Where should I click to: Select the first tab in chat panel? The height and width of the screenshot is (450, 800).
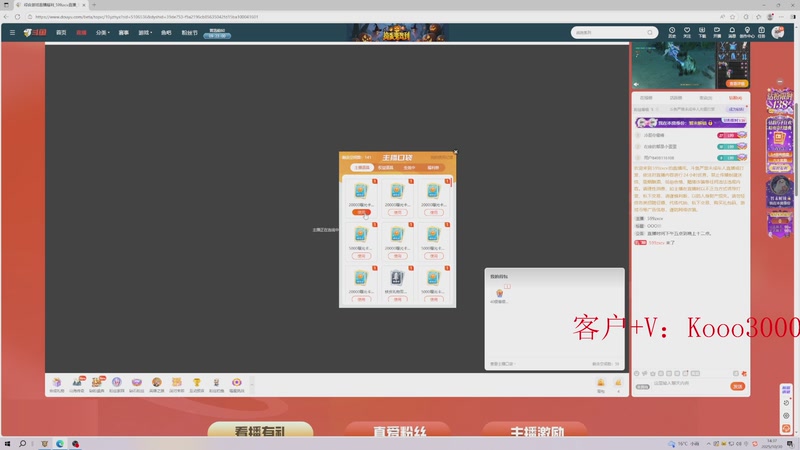point(646,97)
